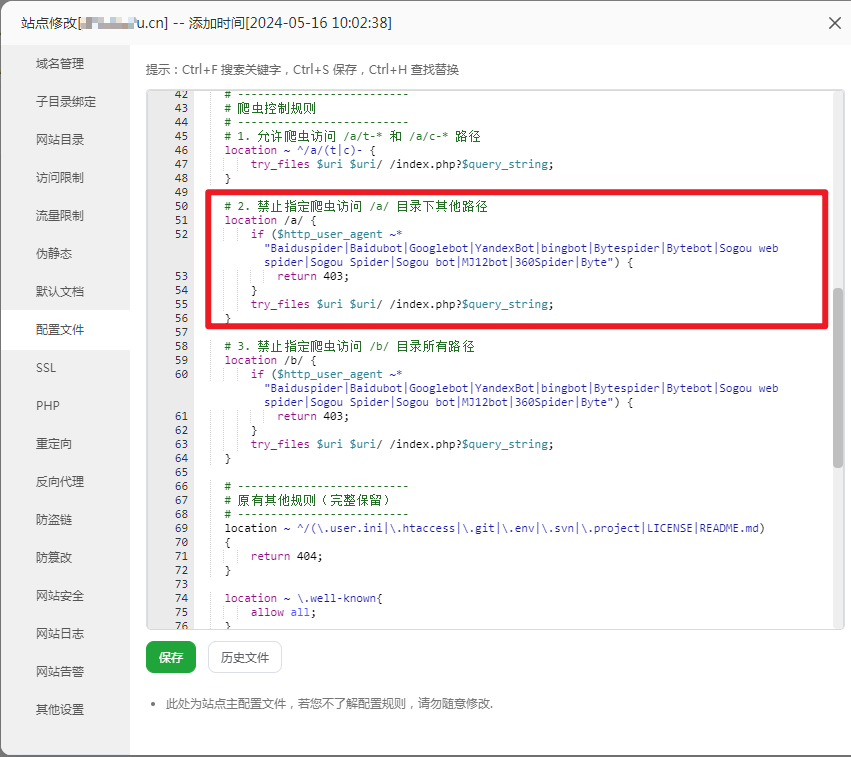Open 其他设置 in the sidebar
The width and height of the screenshot is (851, 757).
tap(60, 710)
